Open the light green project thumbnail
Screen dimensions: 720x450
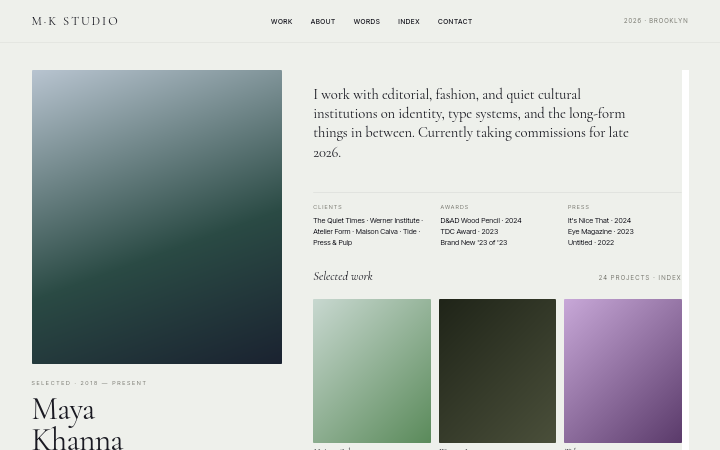372,371
